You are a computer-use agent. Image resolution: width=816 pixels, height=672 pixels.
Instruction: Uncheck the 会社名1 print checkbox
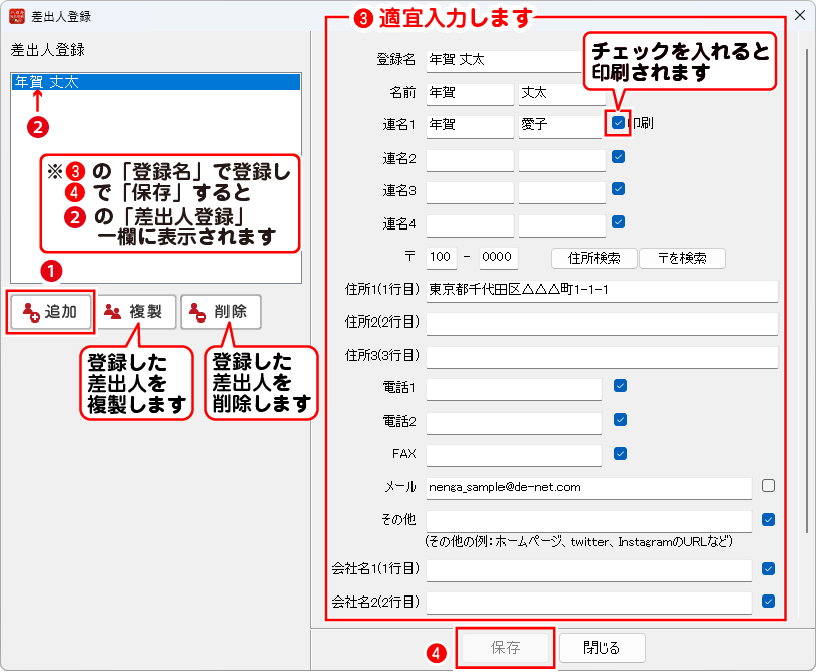[768, 568]
